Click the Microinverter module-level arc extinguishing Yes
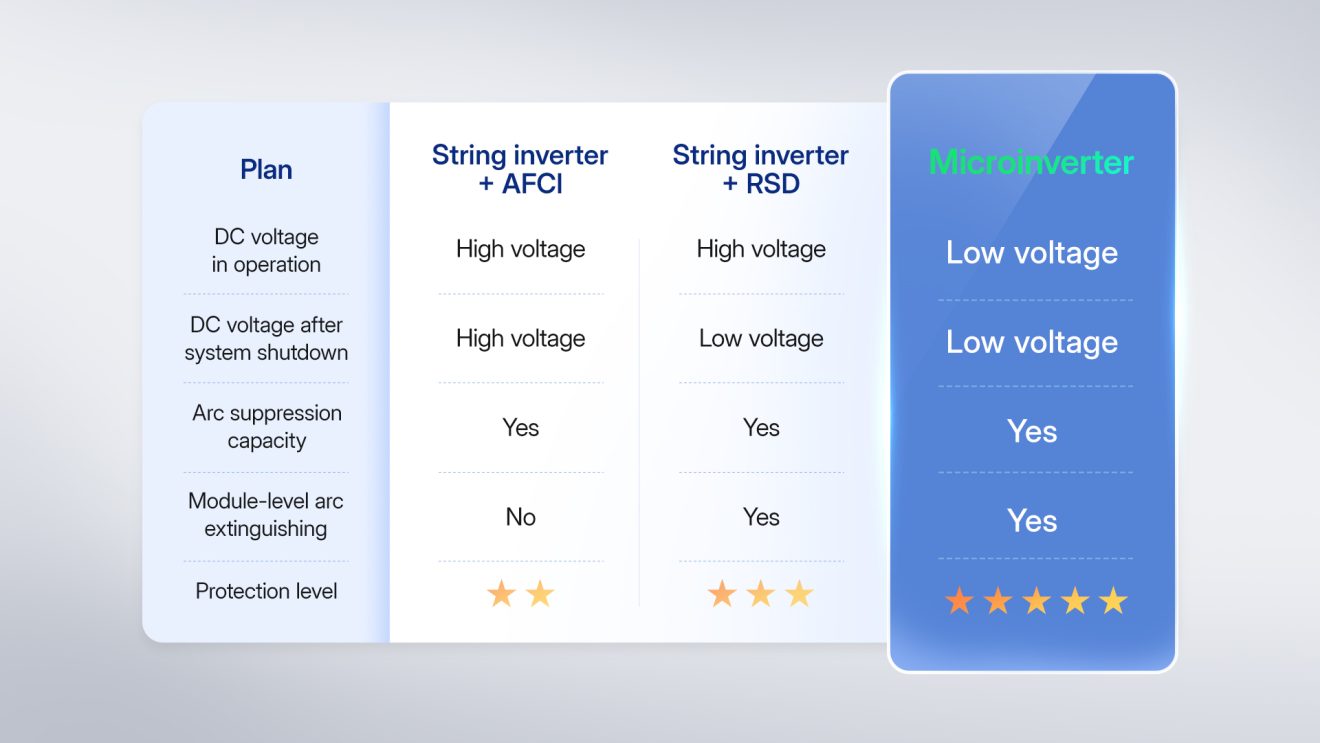This screenshot has height=743, width=1320. coord(1032,521)
